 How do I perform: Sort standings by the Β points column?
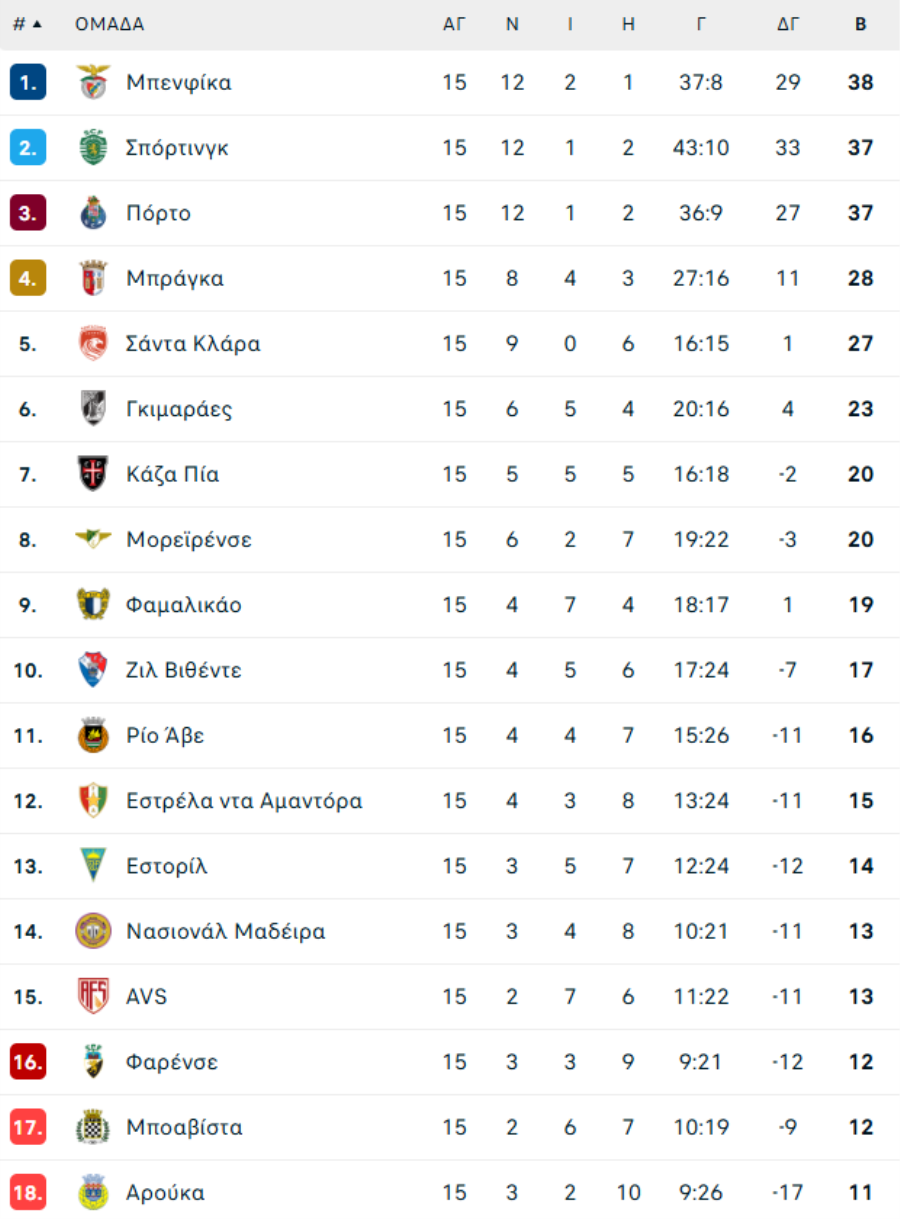click(x=860, y=24)
